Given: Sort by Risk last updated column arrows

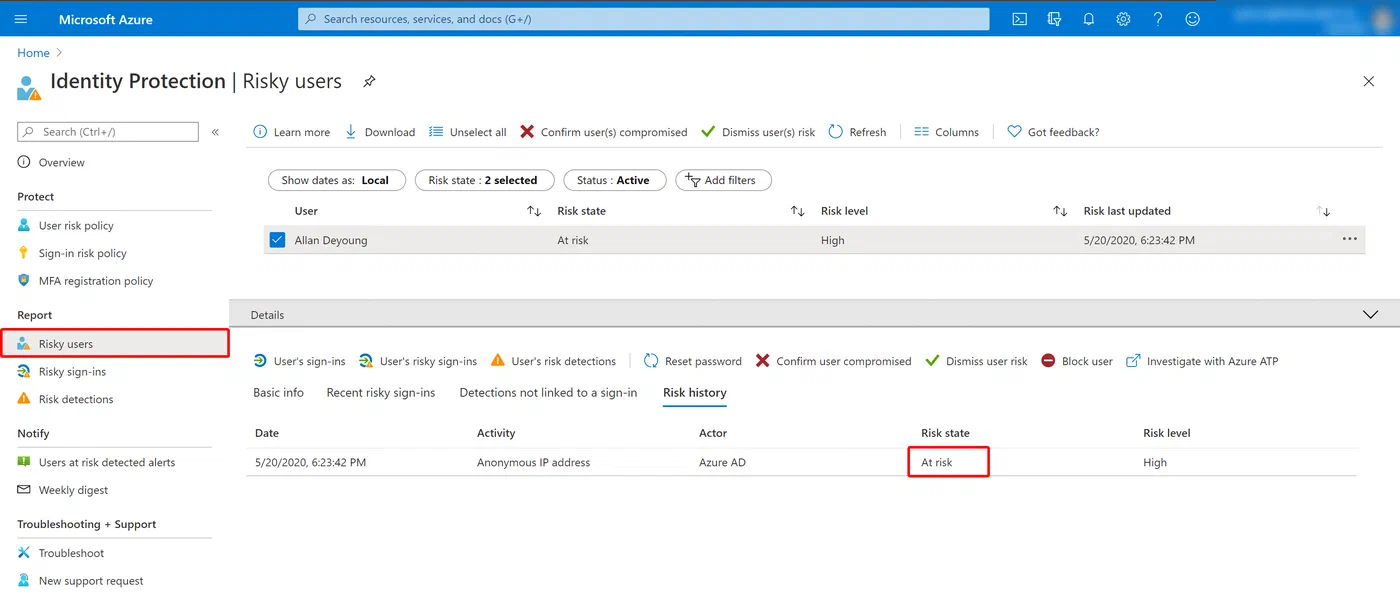Looking at the screenshot, I should click(x=1323, y=211).
